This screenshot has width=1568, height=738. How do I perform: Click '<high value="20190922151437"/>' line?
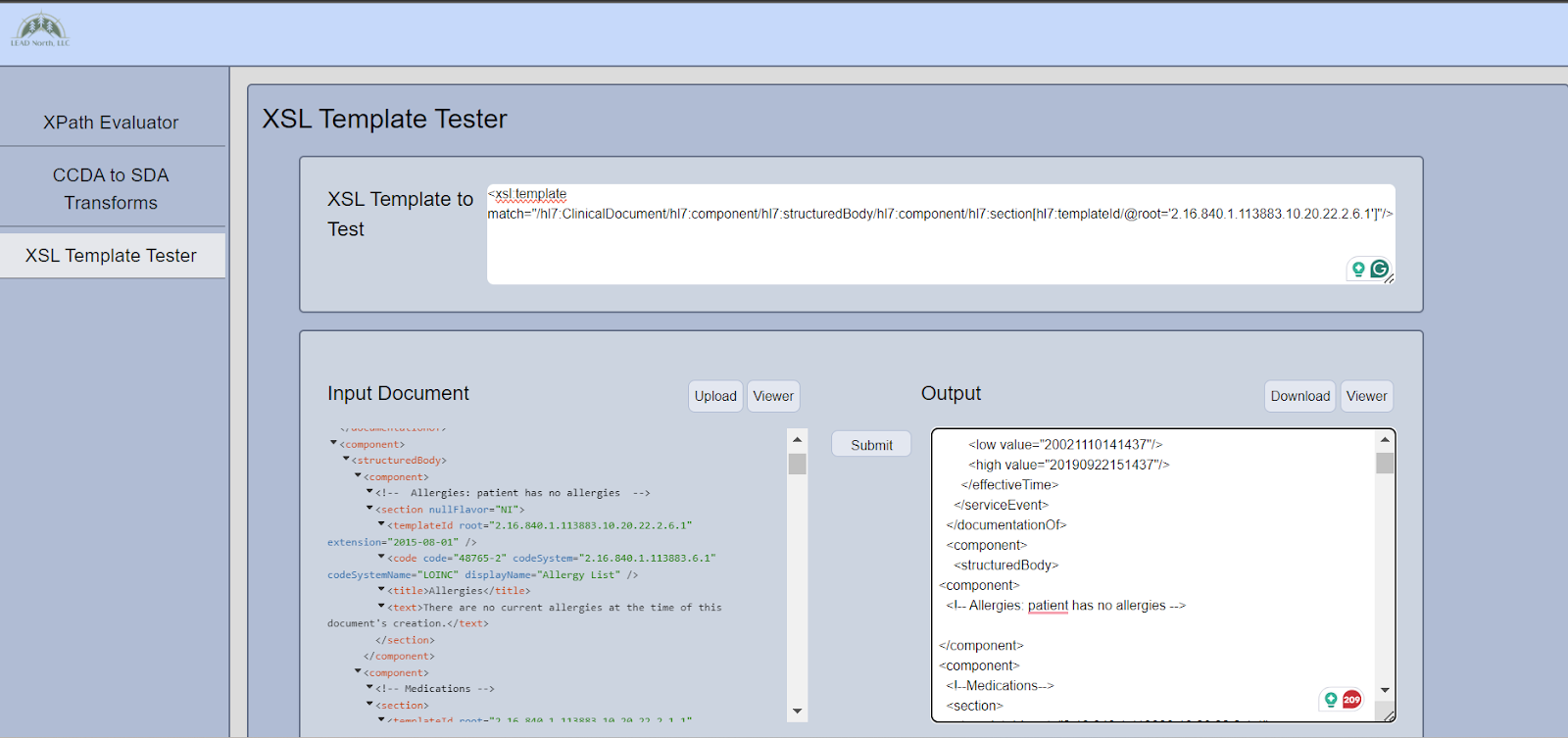coord(1069,465)
